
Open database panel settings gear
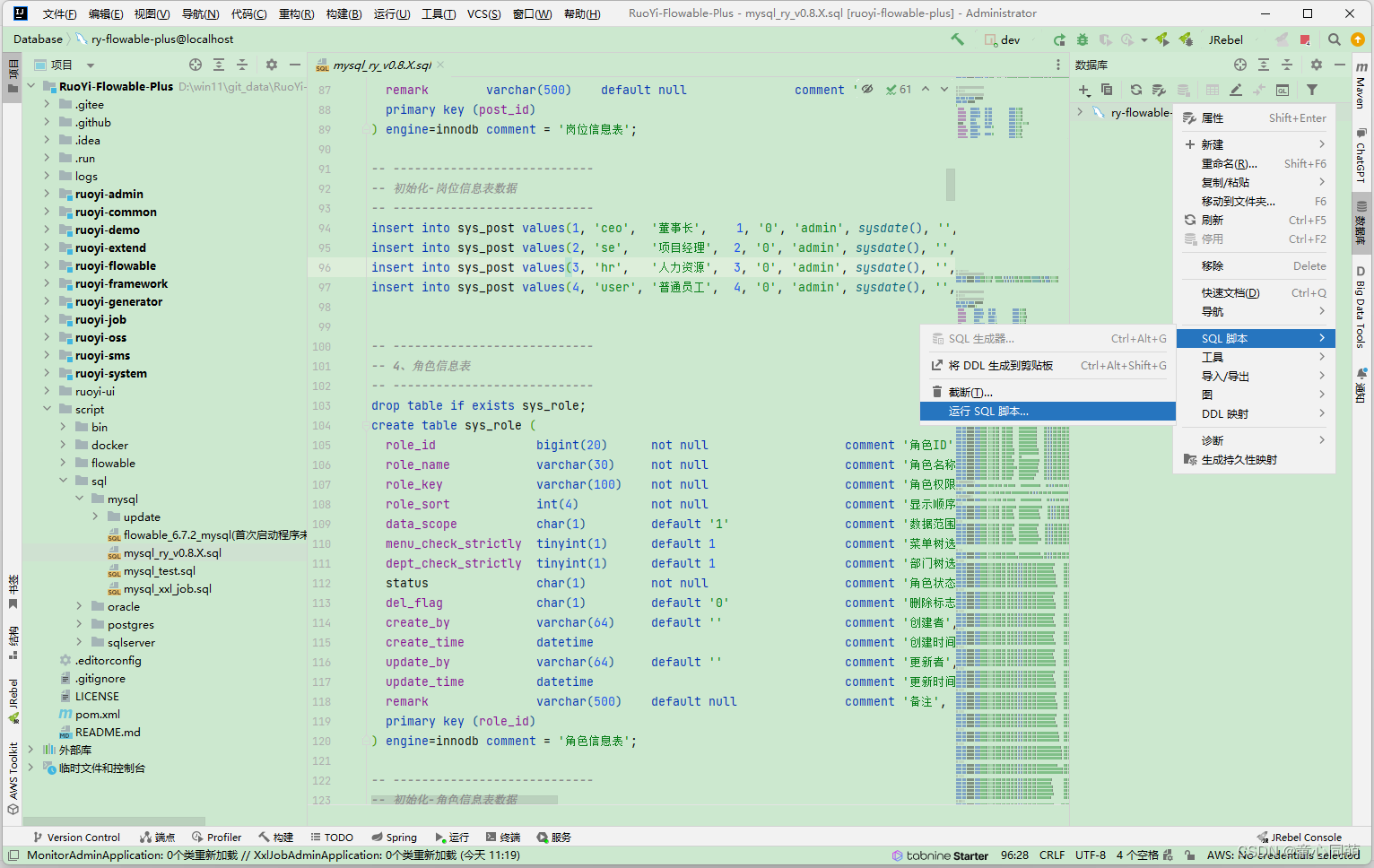(1317, 65)
